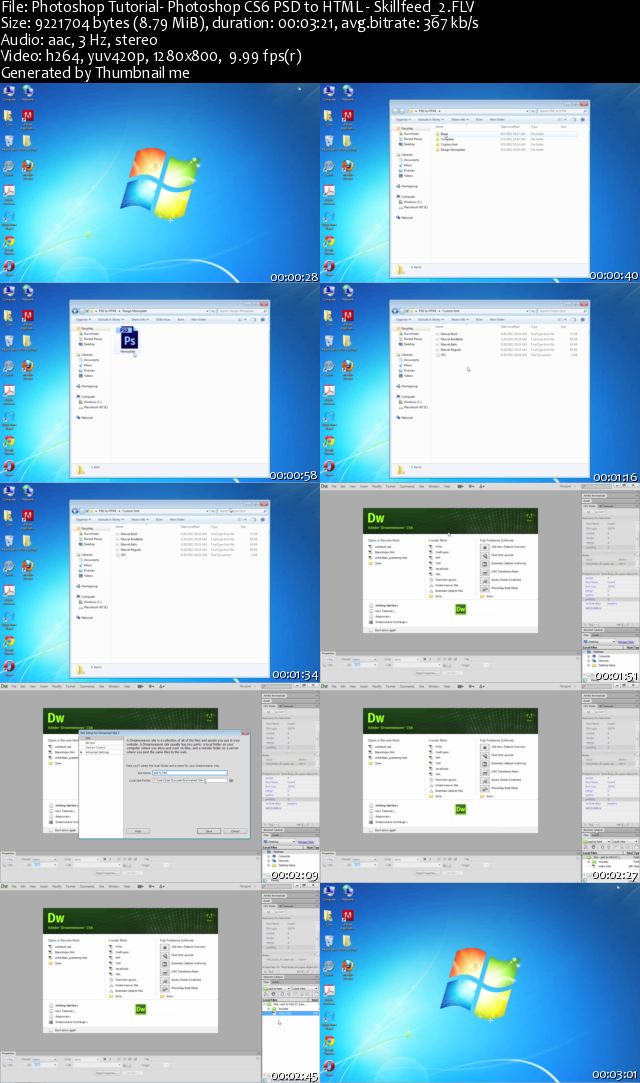
Task: Open File menu in 00:01:51 Dreamweaver
Action: tap(334, 486)
